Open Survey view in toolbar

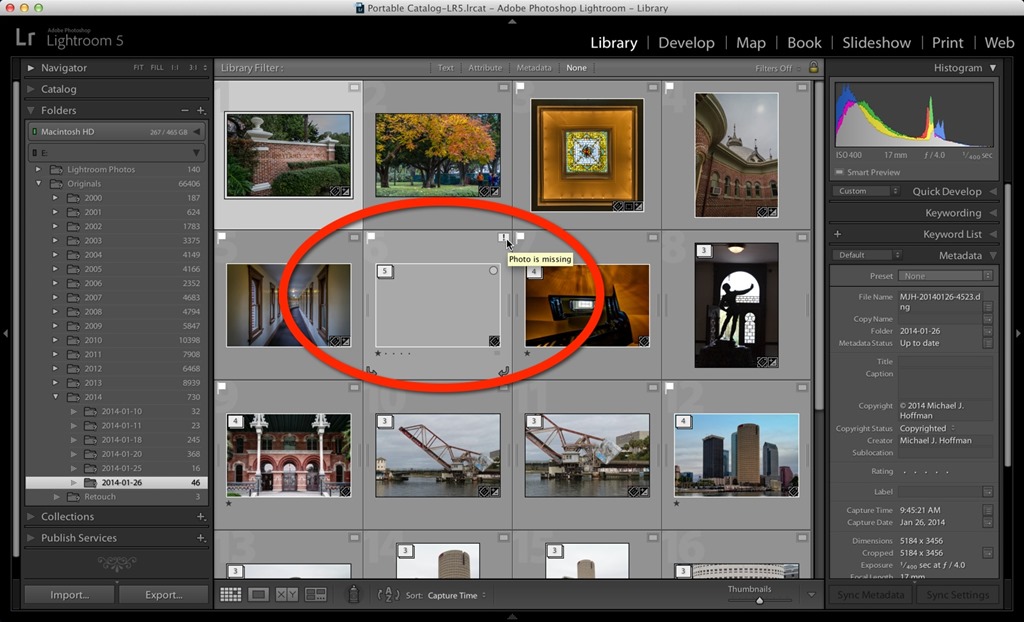(x=315, y=595)
